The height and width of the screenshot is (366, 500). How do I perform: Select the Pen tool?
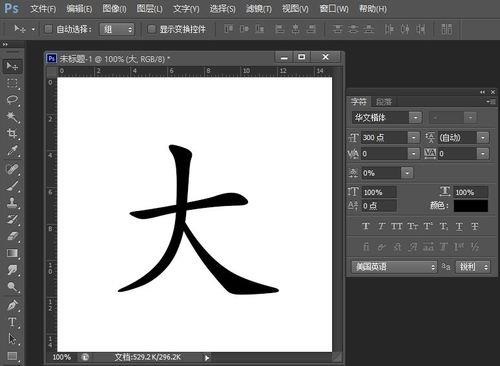click(x=12, y=305)
